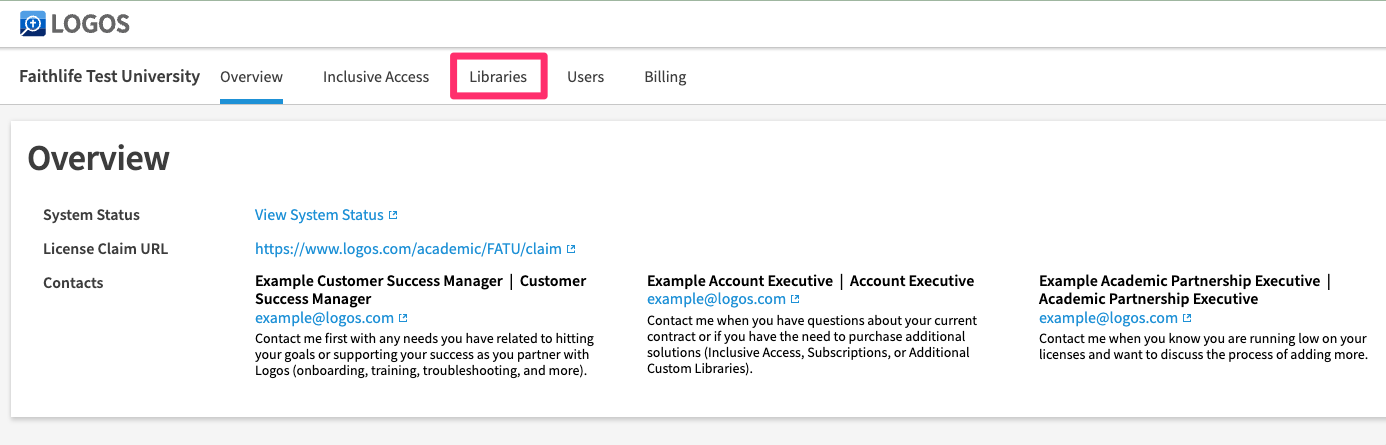Switch to the Inclusive Access tab
Screen dimensions: 1386x445
pos(376,77)
